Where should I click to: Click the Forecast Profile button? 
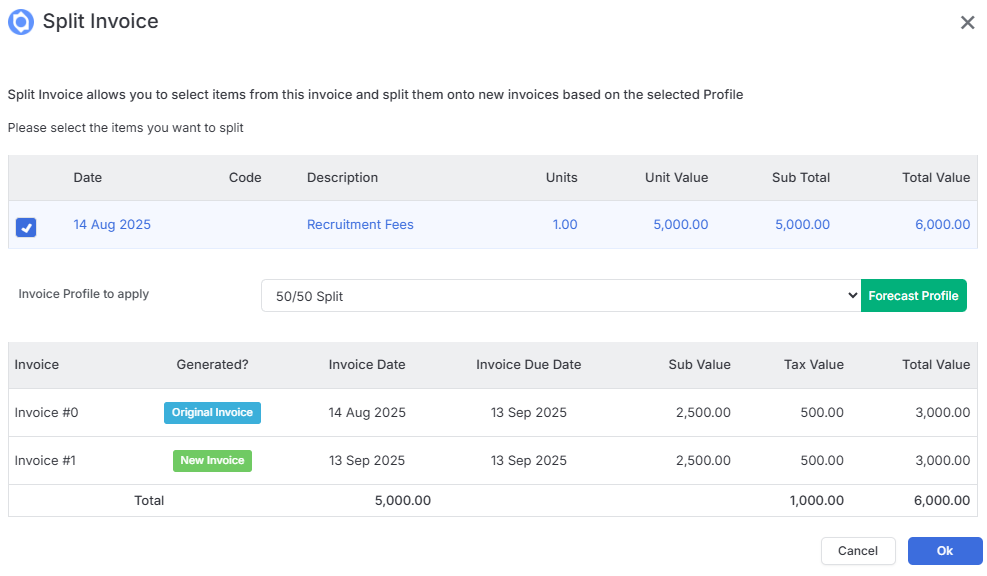913,296
